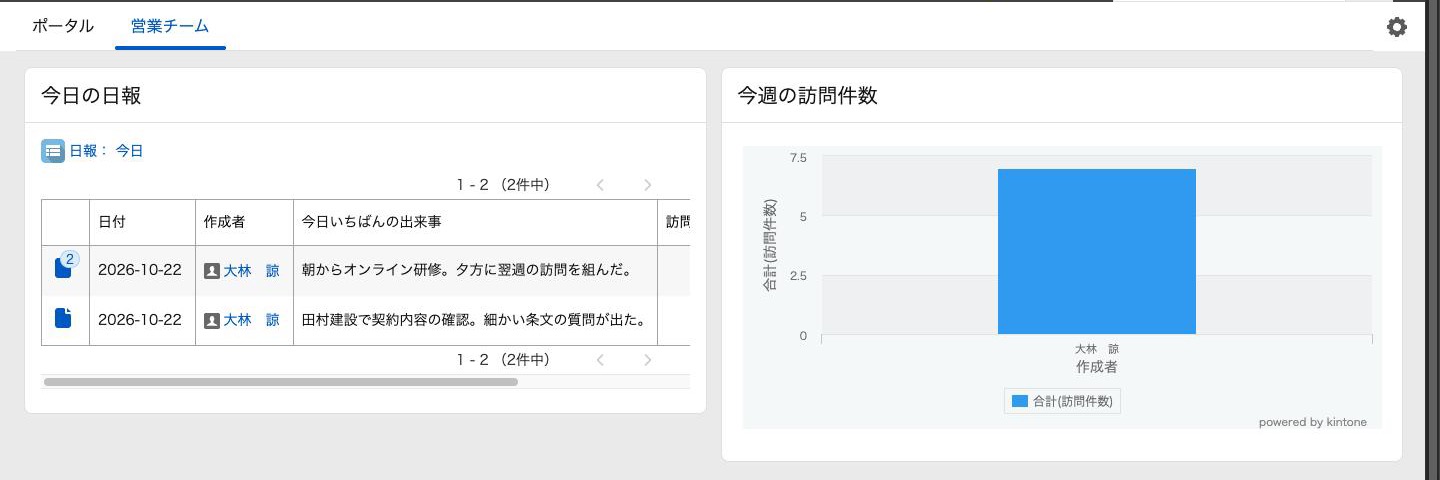This screenshot has height=480, width=1440.
Task: Select the 営業チーム tab
Action: pos(170,26)
